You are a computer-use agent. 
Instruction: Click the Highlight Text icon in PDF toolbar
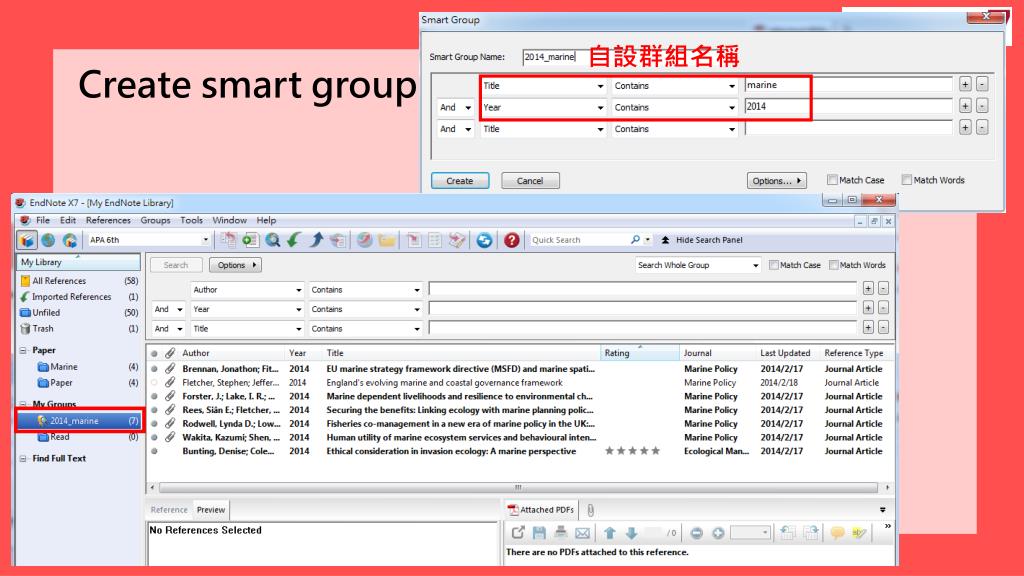coord(859,533)
